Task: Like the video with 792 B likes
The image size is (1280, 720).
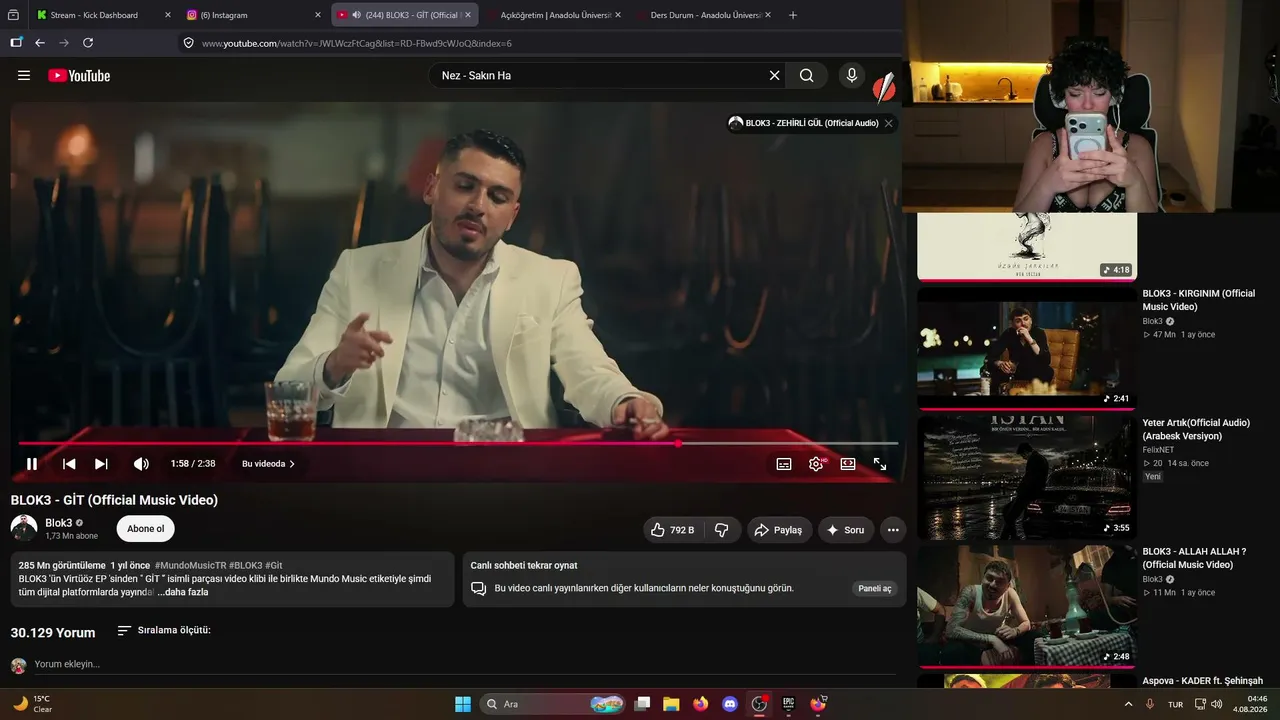Action: (672, 530)
